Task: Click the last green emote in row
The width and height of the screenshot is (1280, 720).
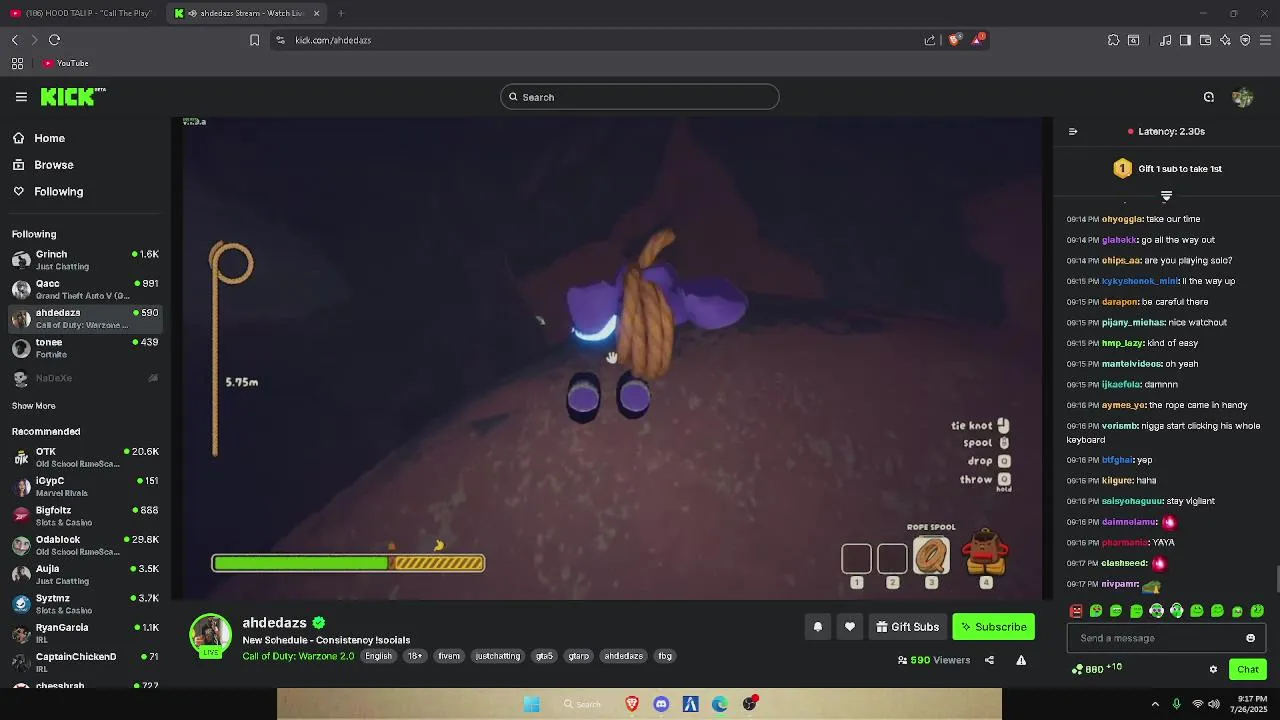Action: click(1258, 611)
